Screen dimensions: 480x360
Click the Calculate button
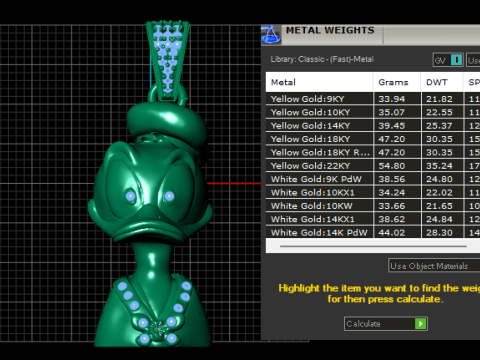386,324
